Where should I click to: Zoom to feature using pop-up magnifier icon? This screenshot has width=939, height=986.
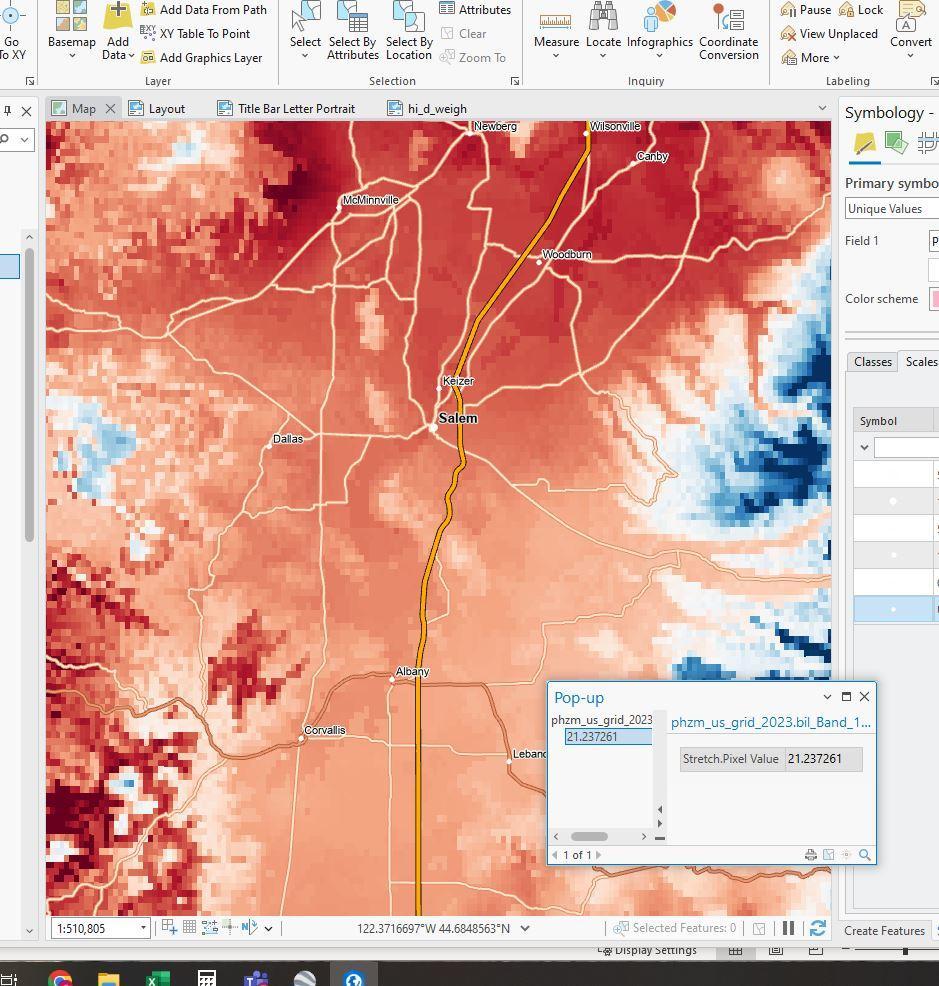(x=865, y=855)
